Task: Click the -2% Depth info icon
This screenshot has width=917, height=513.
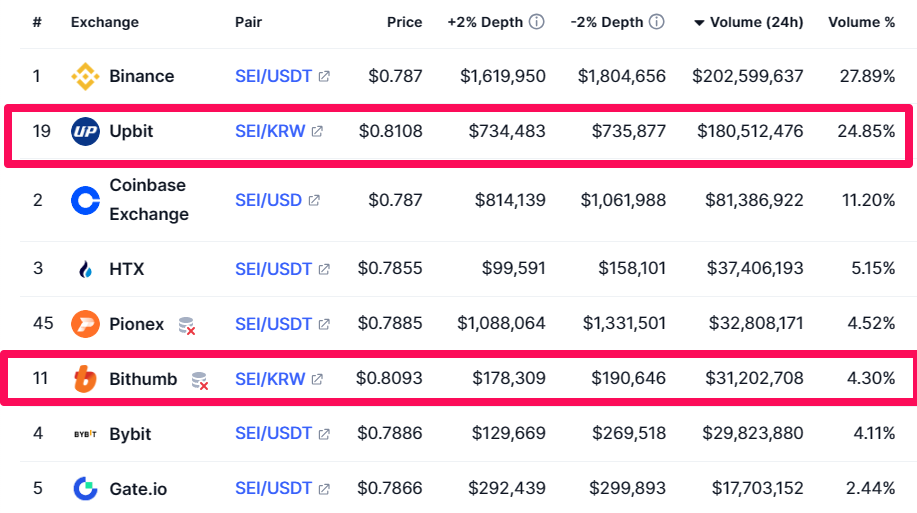Action: [657, 22]
